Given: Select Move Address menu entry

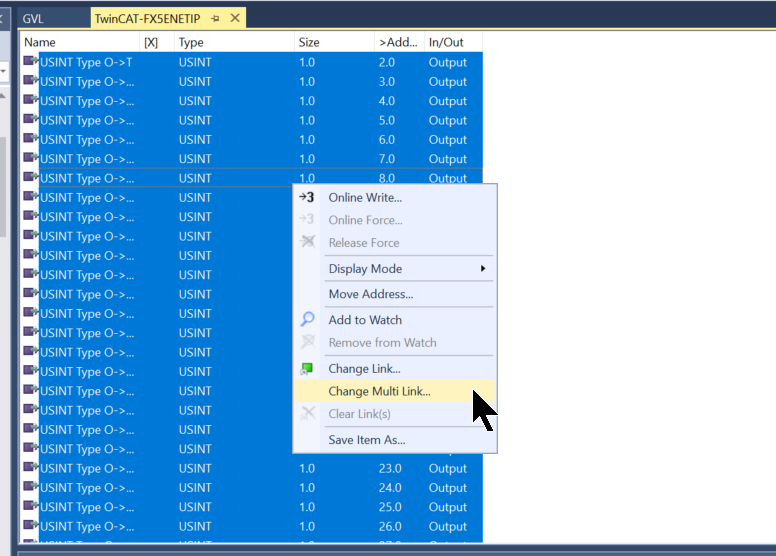Looking at the screenshot, I should tap(370, 294).
